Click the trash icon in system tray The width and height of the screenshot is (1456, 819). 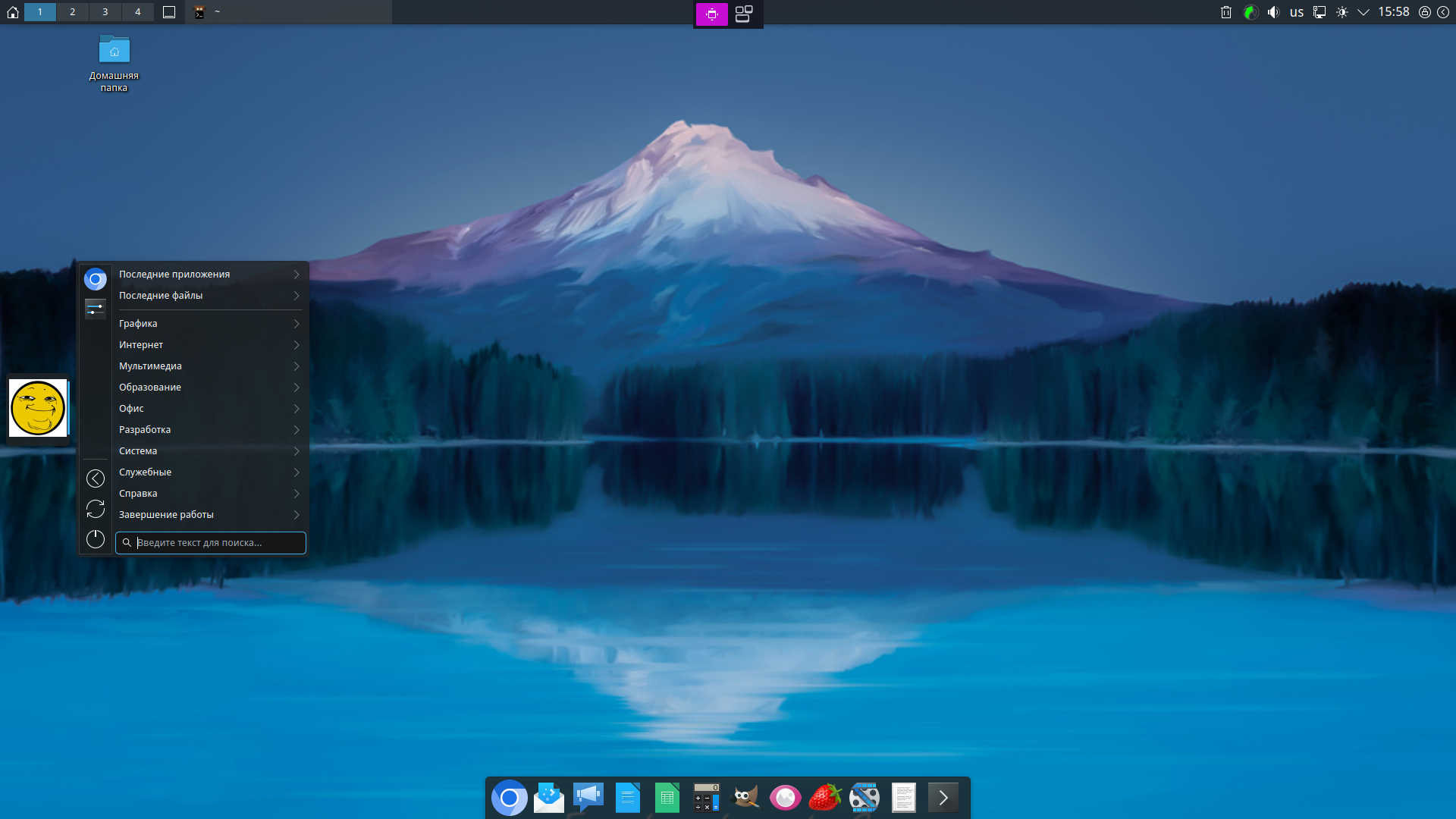tap(1226, 12)
